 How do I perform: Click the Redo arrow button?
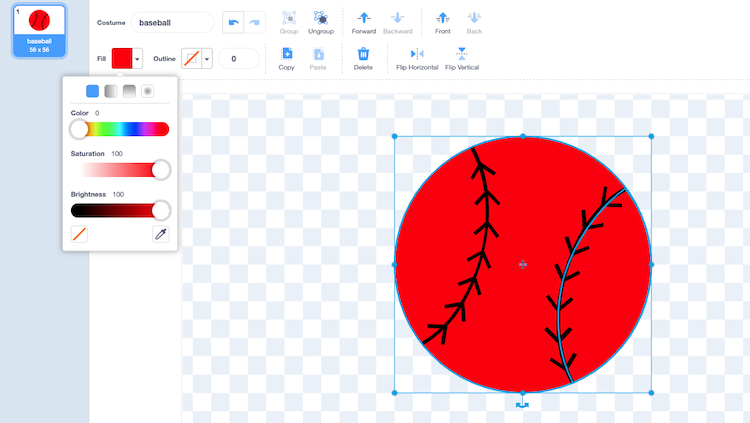point(255,22)
